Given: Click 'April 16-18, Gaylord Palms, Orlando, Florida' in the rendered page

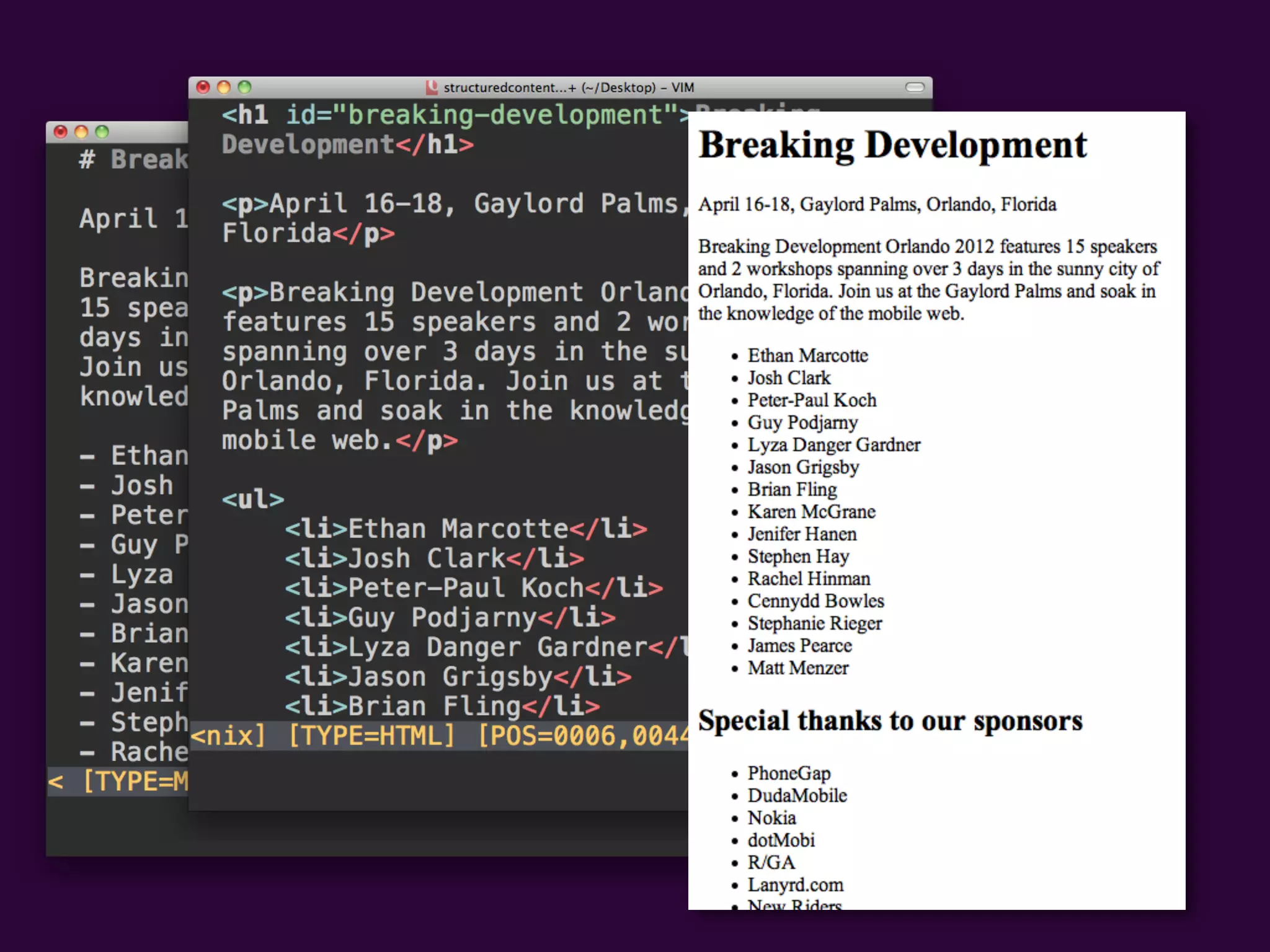Looking at the screenshot, I should (x=877, y=205).
